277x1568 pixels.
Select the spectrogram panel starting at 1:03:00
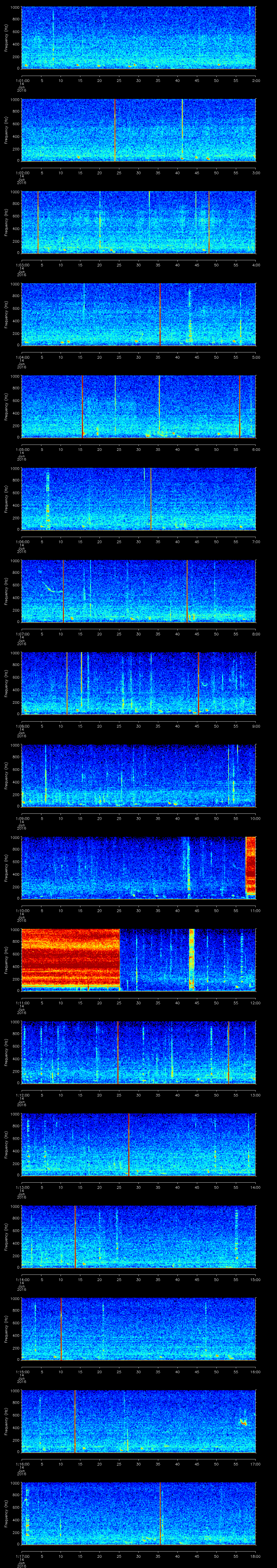[x=139, y=222]
